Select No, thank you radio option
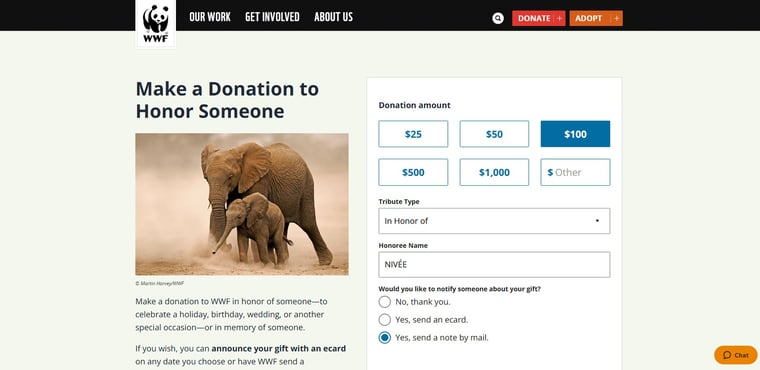This screenshot has width=760, height=370. [384, 302]
